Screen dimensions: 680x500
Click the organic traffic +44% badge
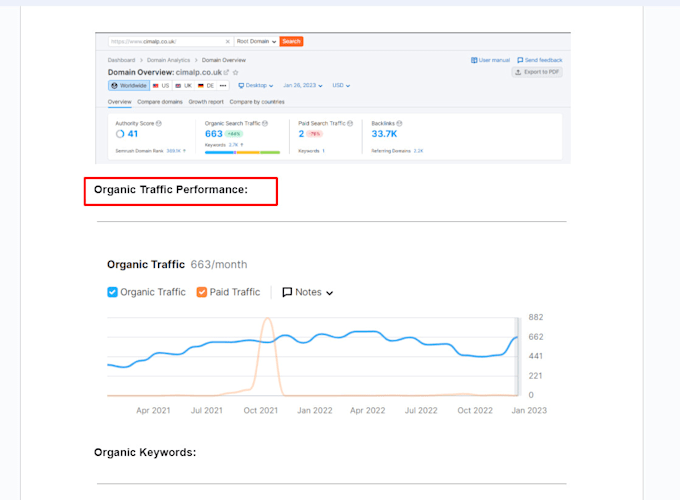click(x=234, y=134)
